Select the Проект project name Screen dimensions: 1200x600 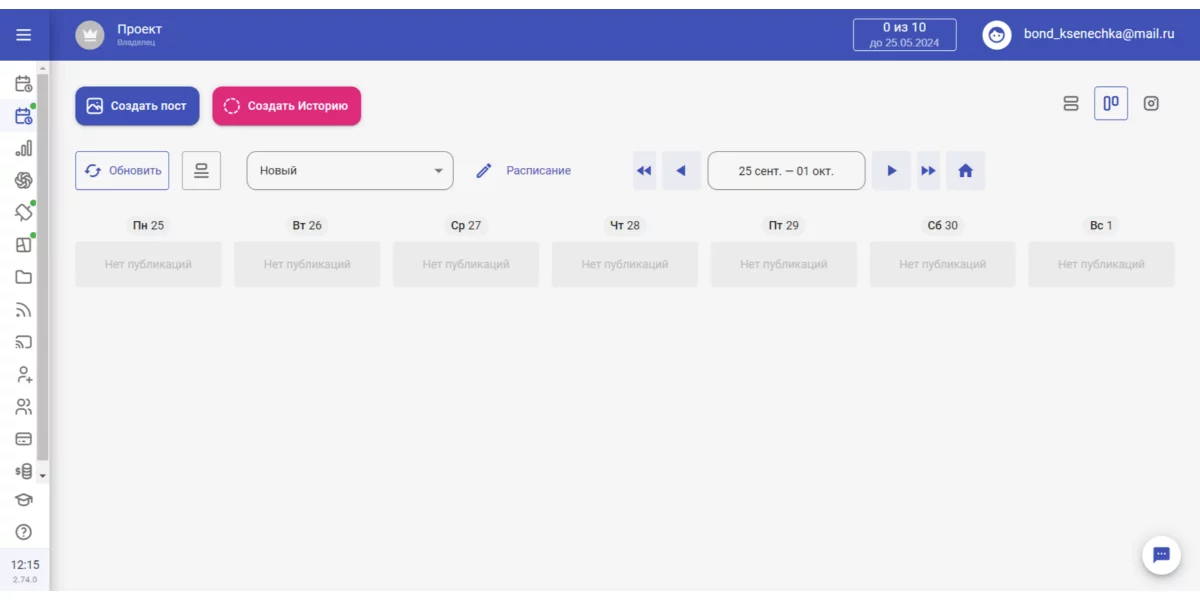tap(139, 30)
